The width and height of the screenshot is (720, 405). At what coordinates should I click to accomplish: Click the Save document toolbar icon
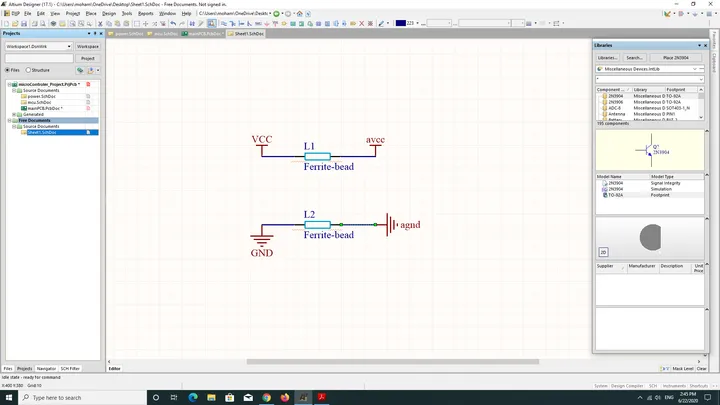click(24, 23)
